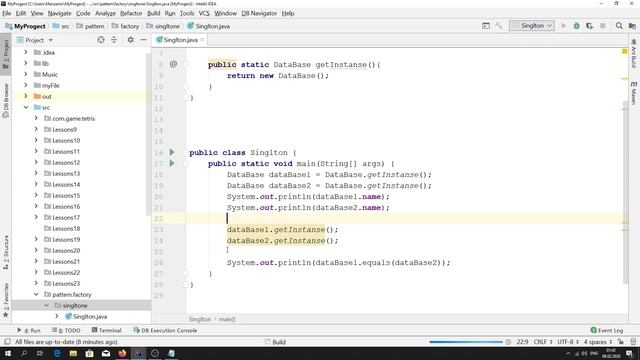Click the Build project hammer icon
Viewport: 640px width, 360px height.
499,26
